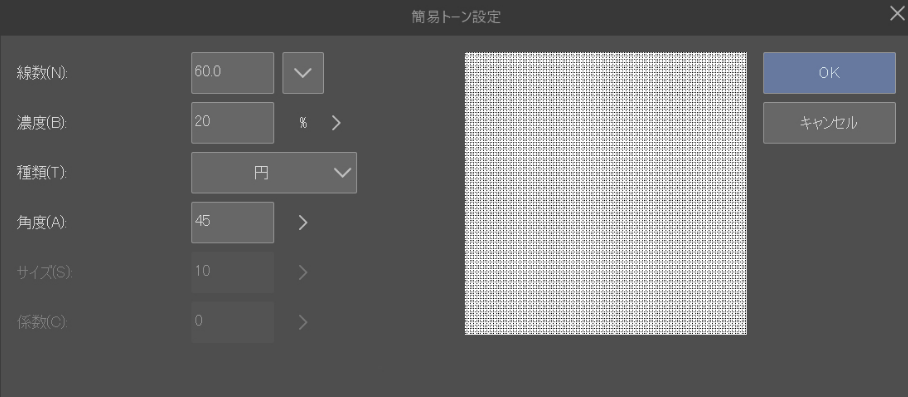
Task: Click the 線数(N) label
Action: pos(42,73)
